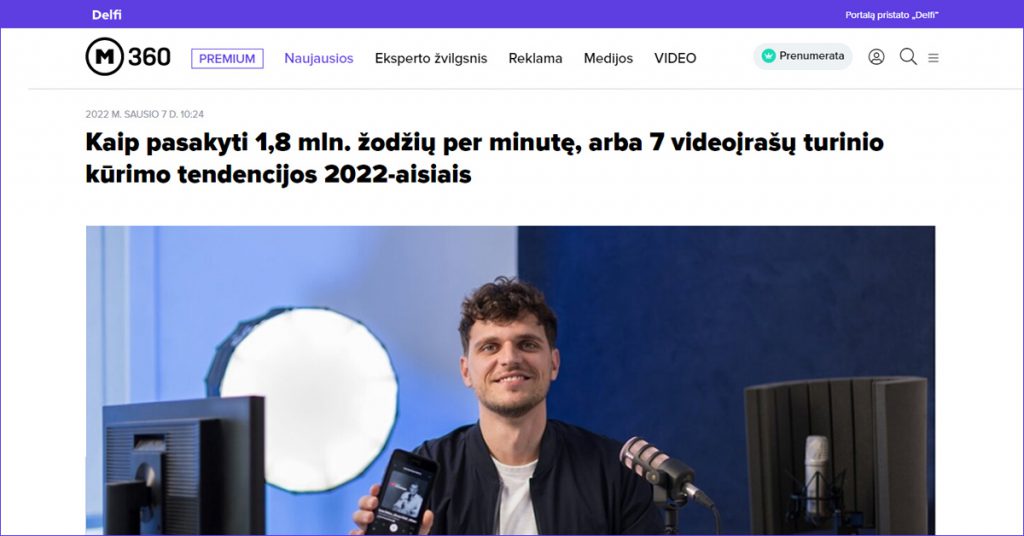
Task: Open the article hero photo of the man
Action: (510, 381)
